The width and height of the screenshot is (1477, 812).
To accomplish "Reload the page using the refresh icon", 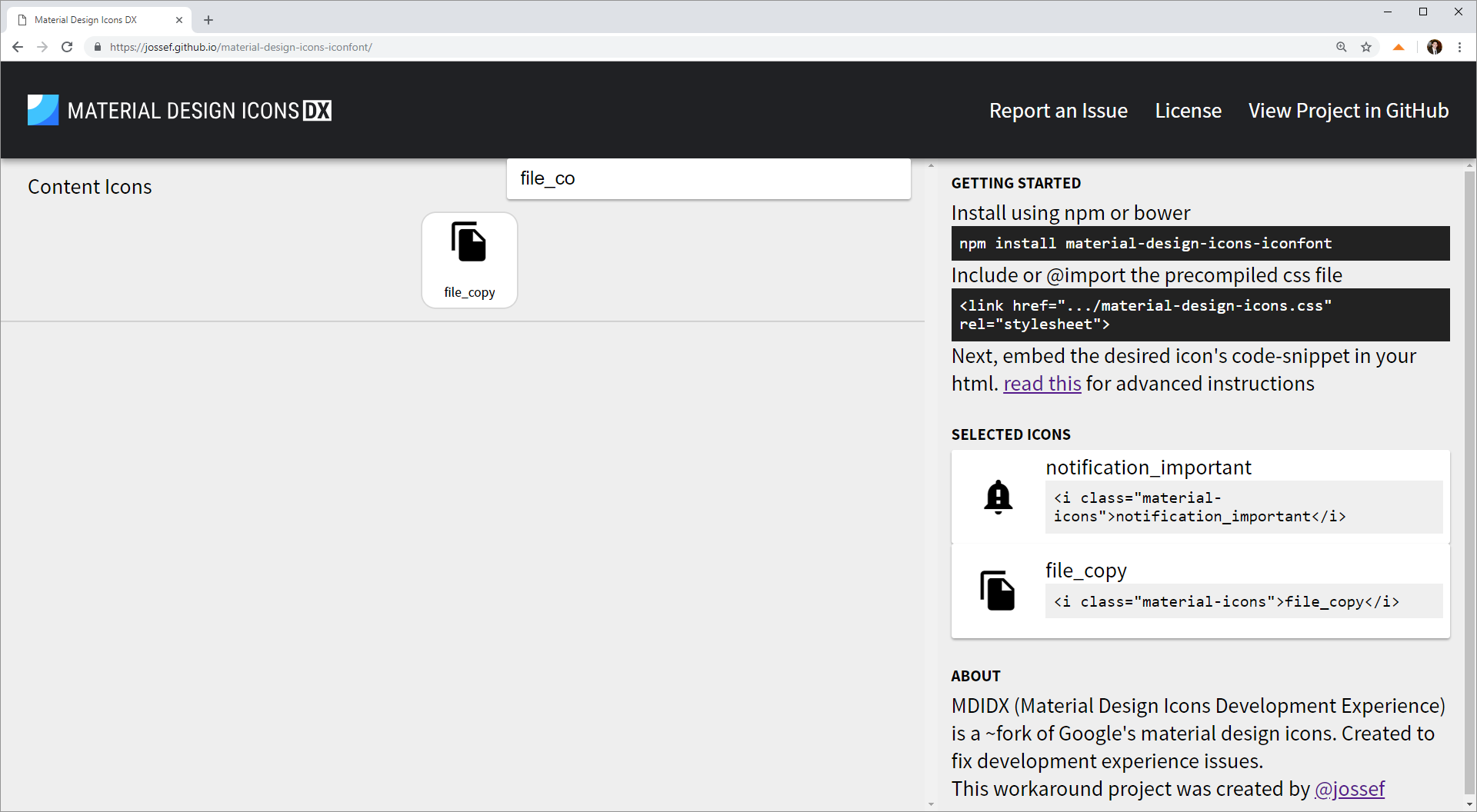I will tap(67, 47).
